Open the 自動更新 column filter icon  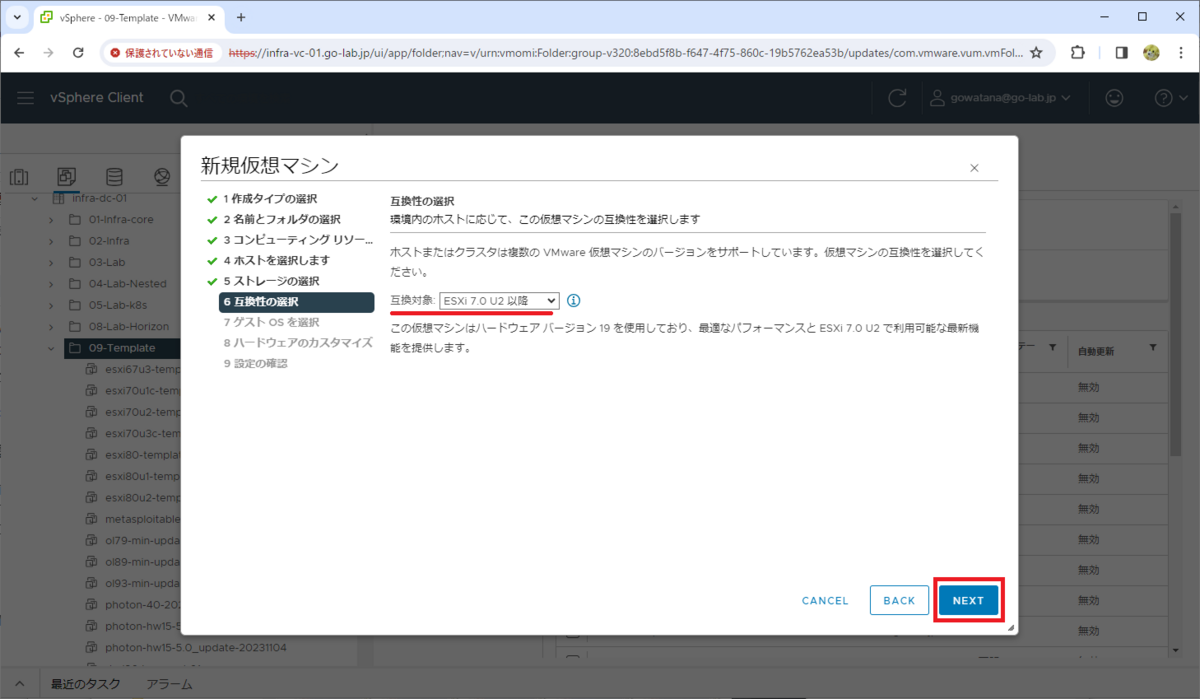(x=1153, y=347)
